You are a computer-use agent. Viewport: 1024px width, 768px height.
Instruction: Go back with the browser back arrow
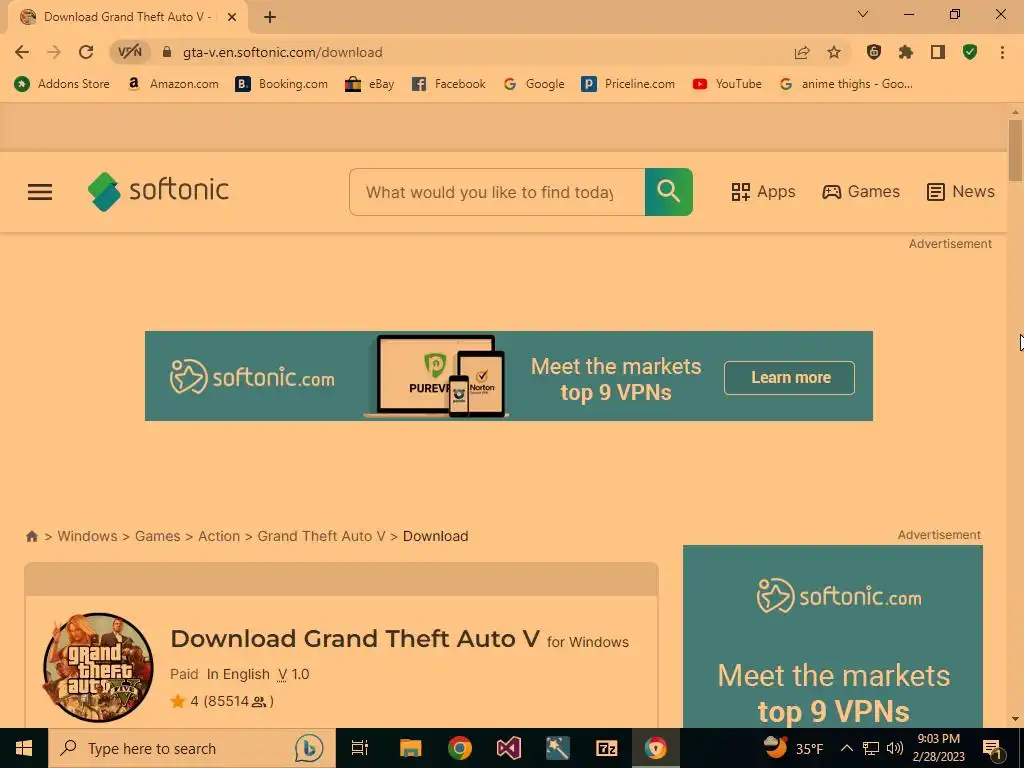(x=22, y=52)
